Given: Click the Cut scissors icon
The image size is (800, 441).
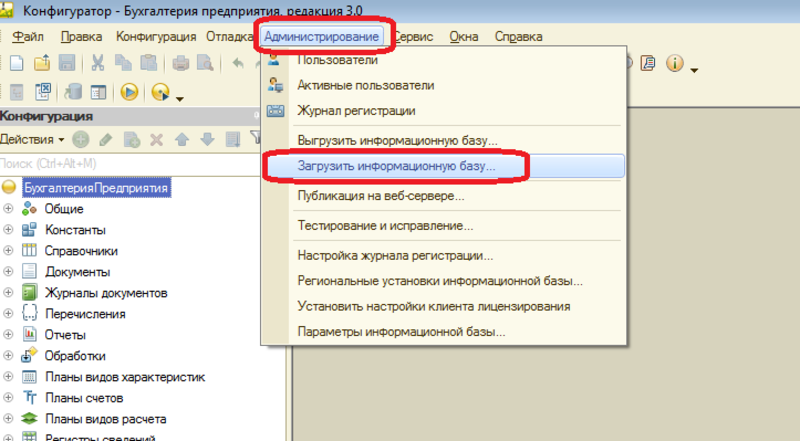Looking at the screenshot, I should (97, 63).
